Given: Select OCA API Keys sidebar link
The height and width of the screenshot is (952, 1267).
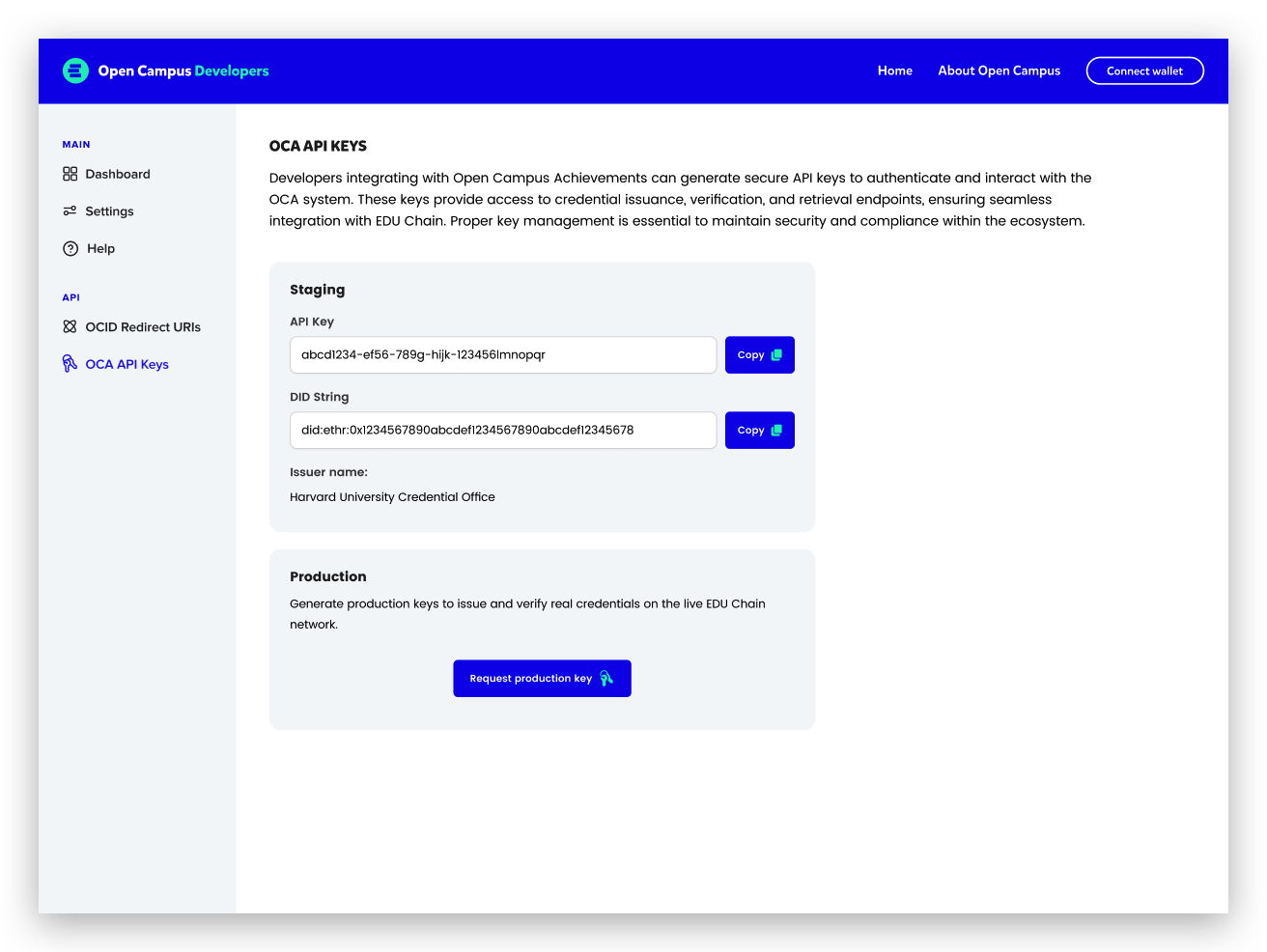Looking at the screenshot, I should 127,364.
